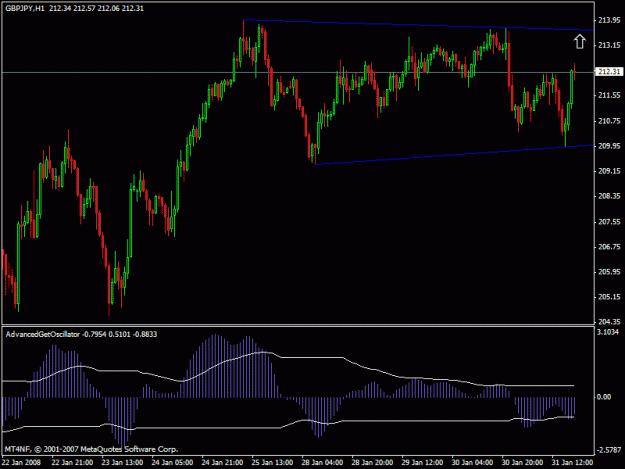
Task: Click the MT4NF MetaQuotes copyright text
Action: tap(91, 449)
